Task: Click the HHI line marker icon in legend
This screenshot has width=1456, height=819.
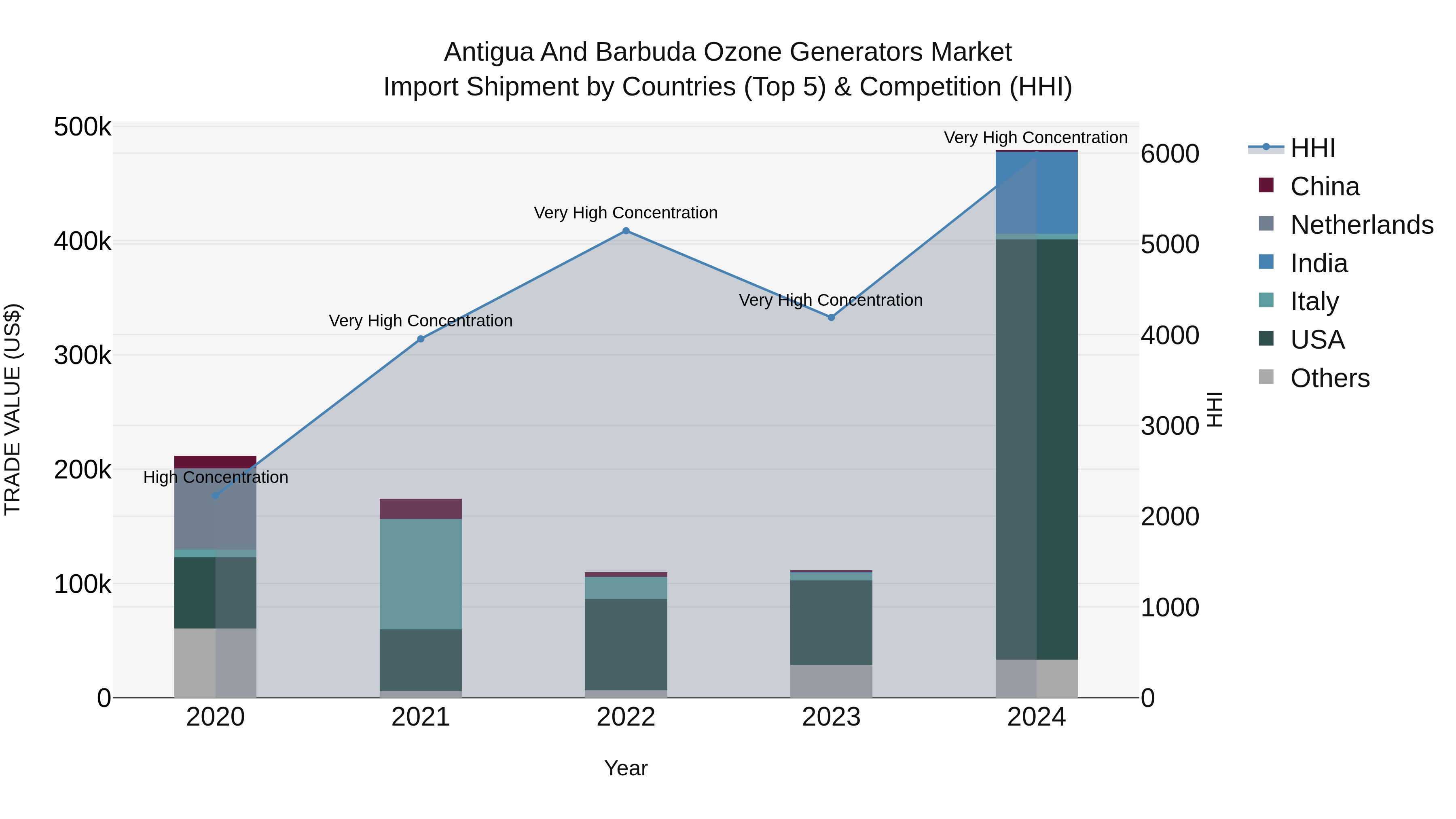Action: [x=1266, y=148]
